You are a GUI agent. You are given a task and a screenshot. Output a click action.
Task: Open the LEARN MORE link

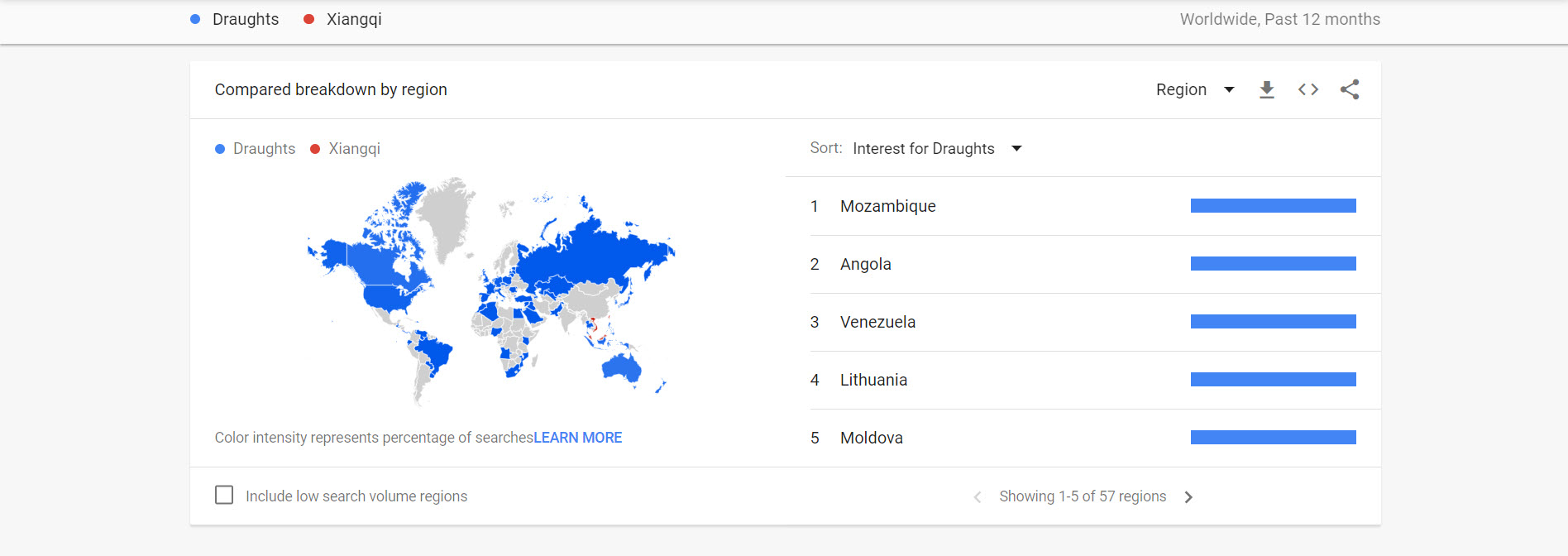[577, 438]
